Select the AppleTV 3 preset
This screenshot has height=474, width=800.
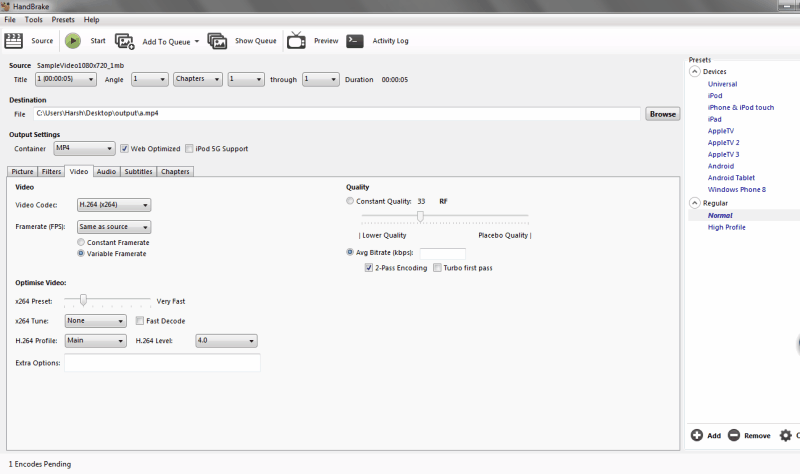click(723, 155)
